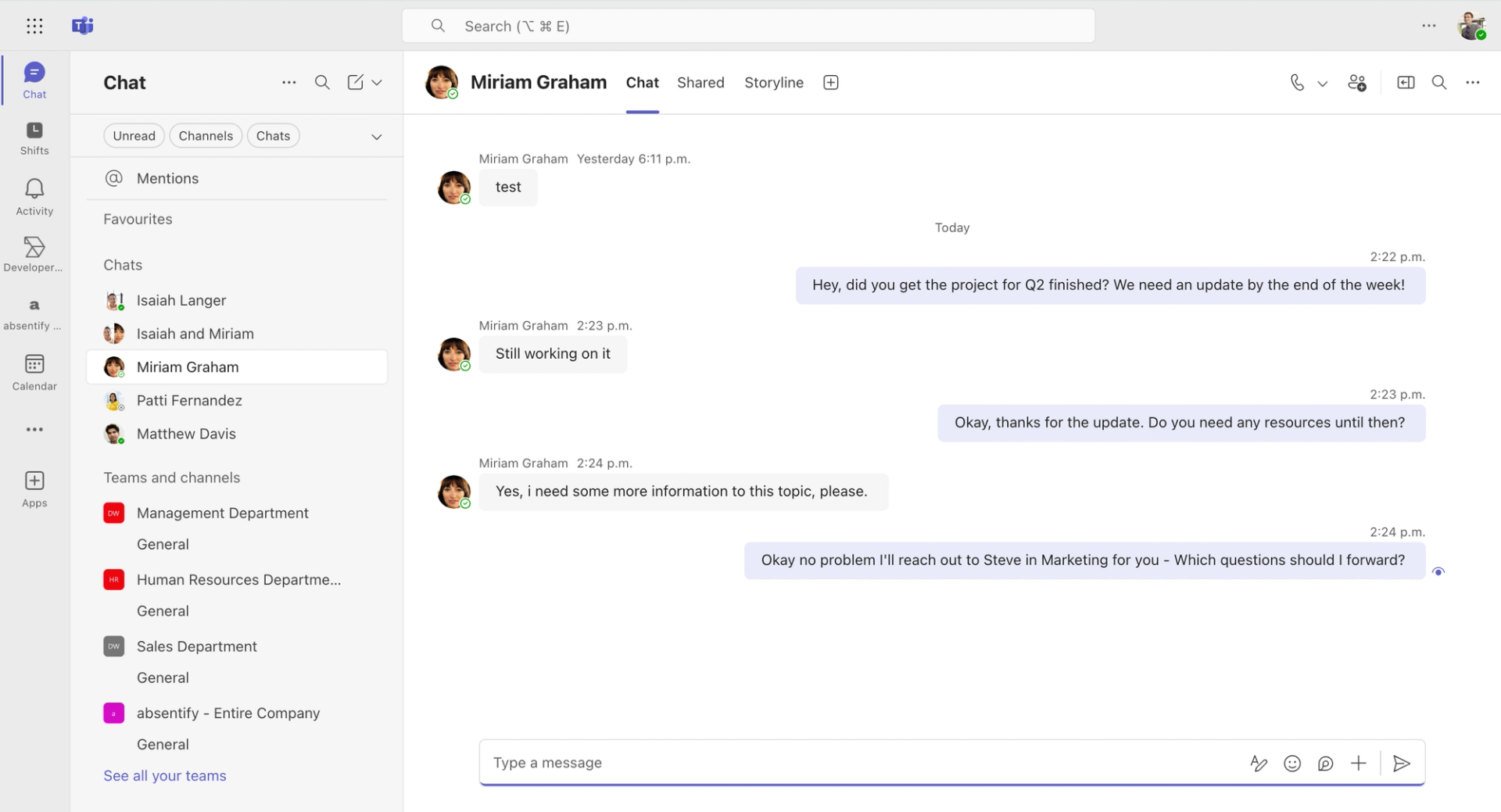This screenshot has width=1501, height=812.
Task: Open the absentify app in the rail
Action: (34, 313)
